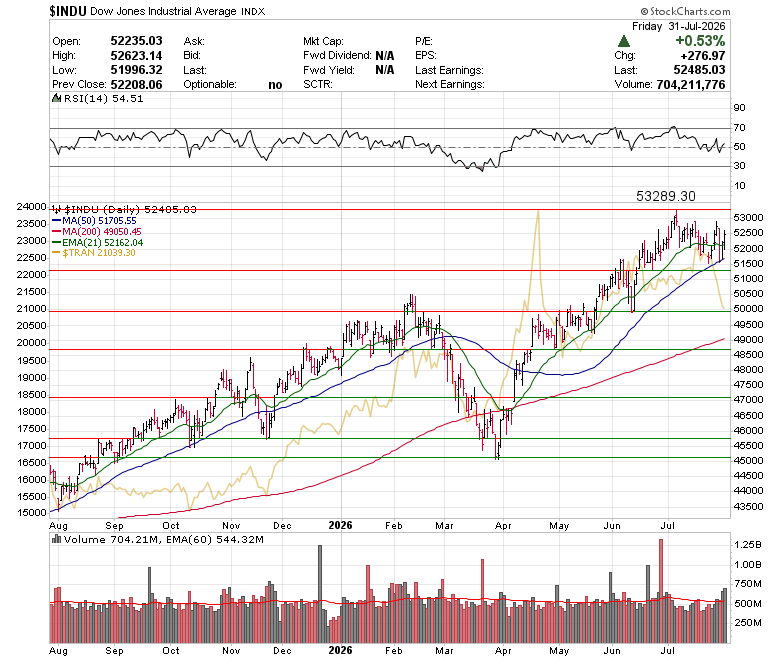The image size is (780, 659).
Task: Click the Friday 31-Jul-2026 date label
Action: 679,26
